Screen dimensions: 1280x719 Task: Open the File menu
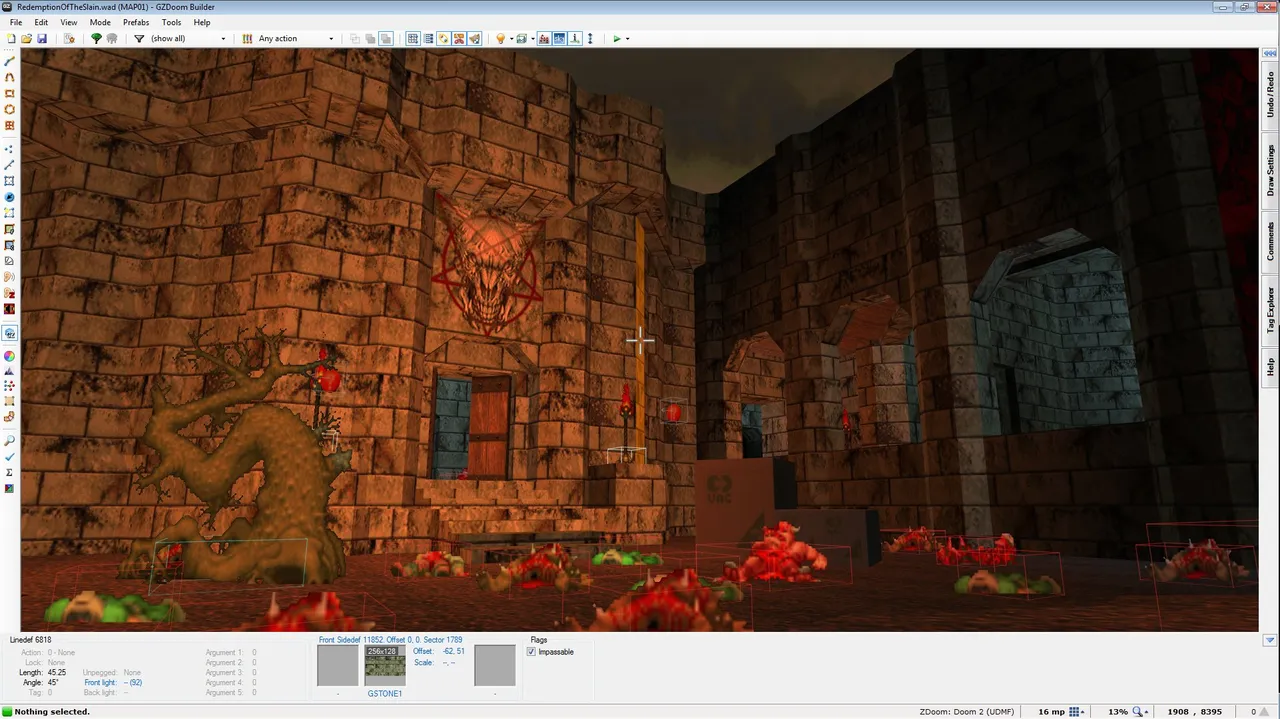pyautogui.click(x=16, y=22)
